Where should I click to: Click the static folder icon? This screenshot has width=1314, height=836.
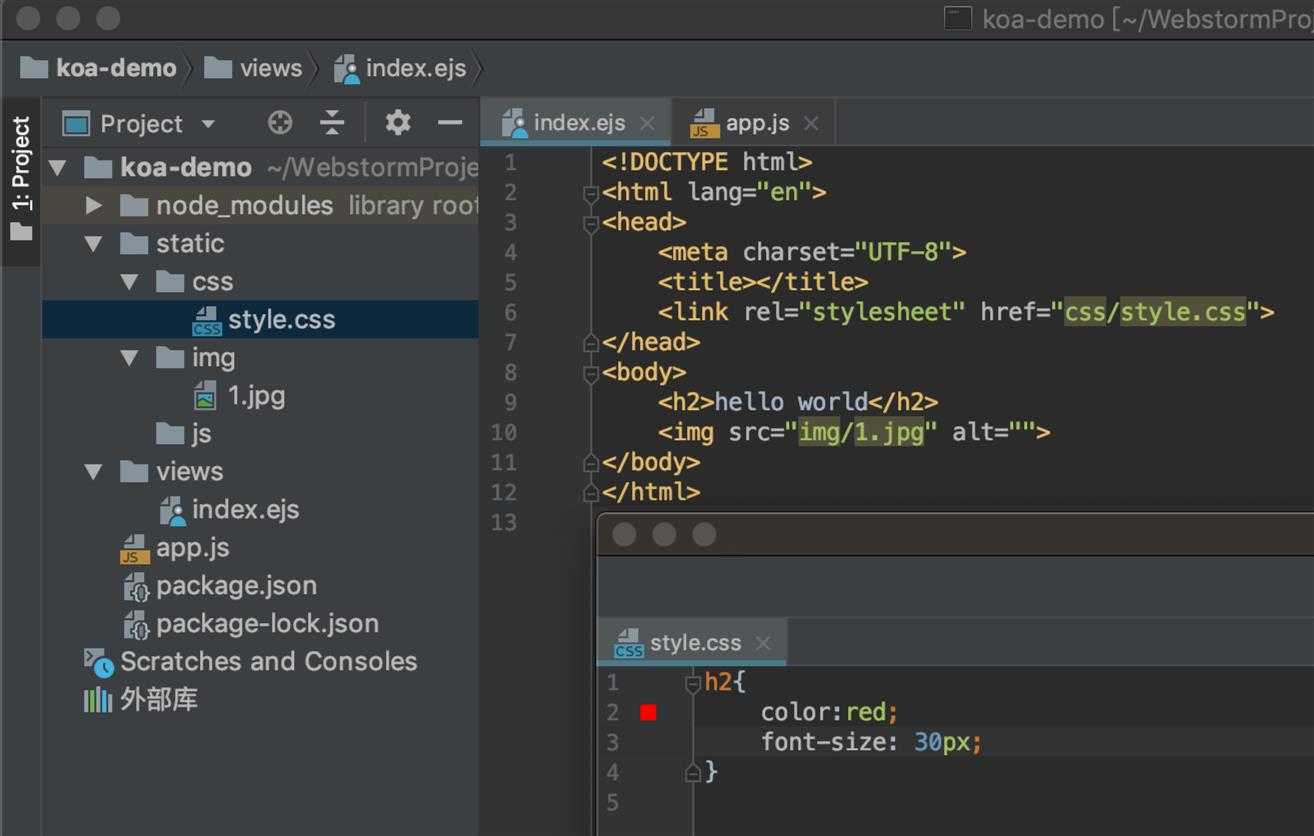134,243
